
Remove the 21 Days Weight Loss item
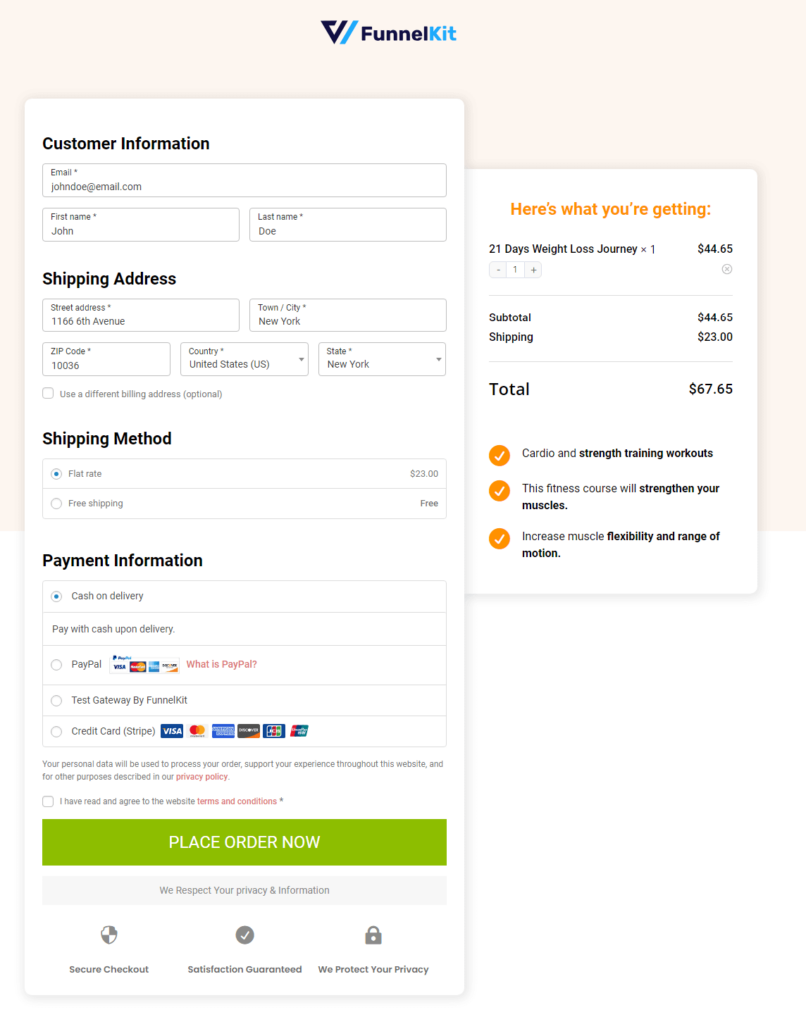(x=726, y=269)
